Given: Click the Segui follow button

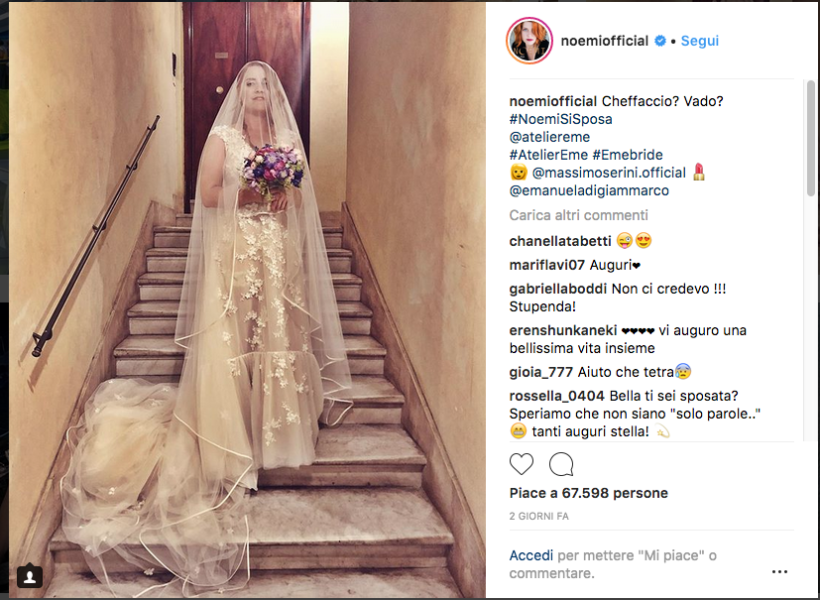Looking at the screenshot, I should coord(699,41).
